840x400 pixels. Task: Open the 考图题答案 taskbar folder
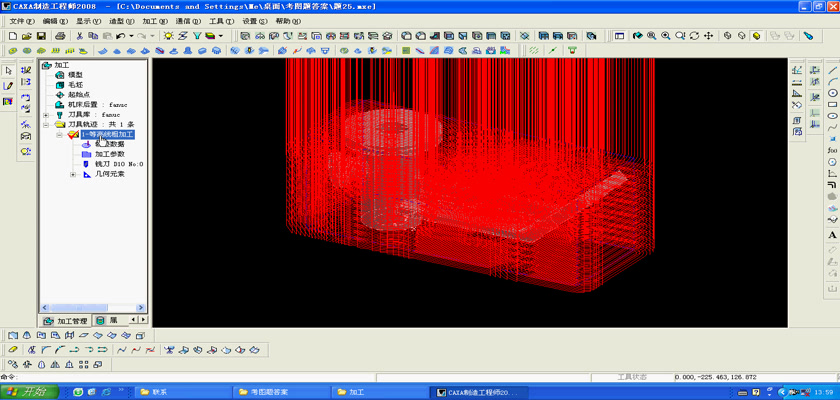pos(281,392)
